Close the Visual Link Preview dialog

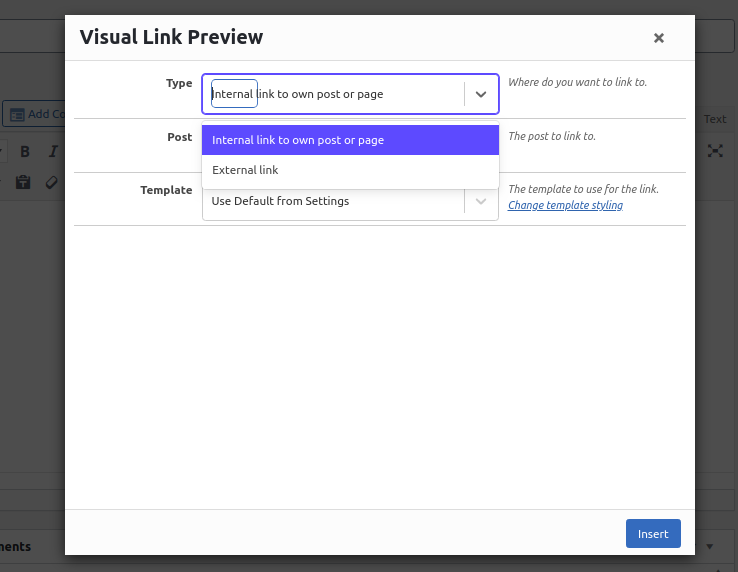coord(658,38)
